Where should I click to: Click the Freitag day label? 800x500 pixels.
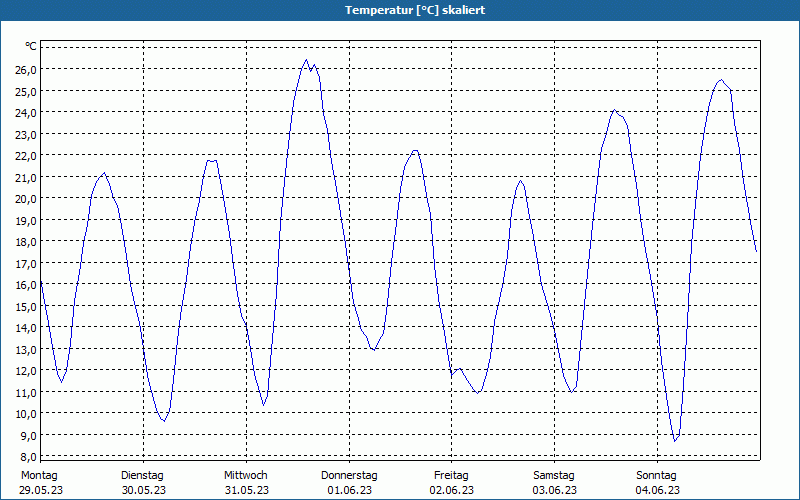coord(452,475)
